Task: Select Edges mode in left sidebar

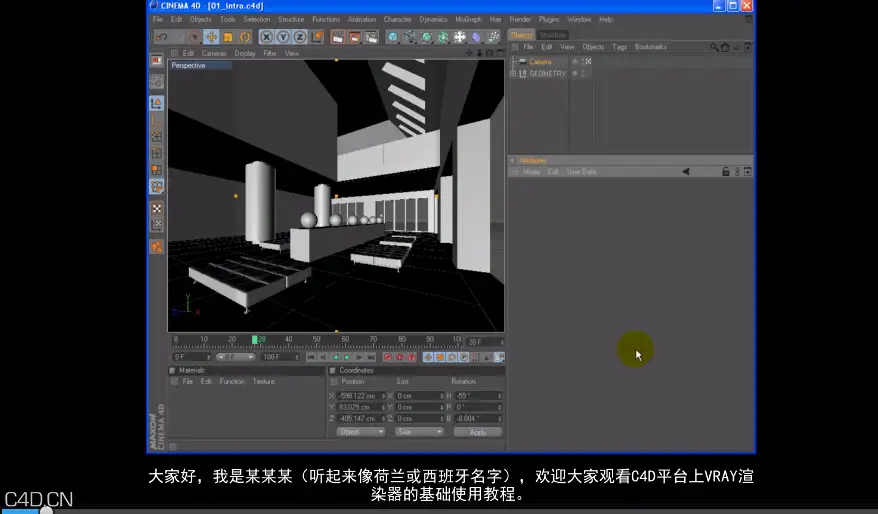Action: click(x=157, y=153)
